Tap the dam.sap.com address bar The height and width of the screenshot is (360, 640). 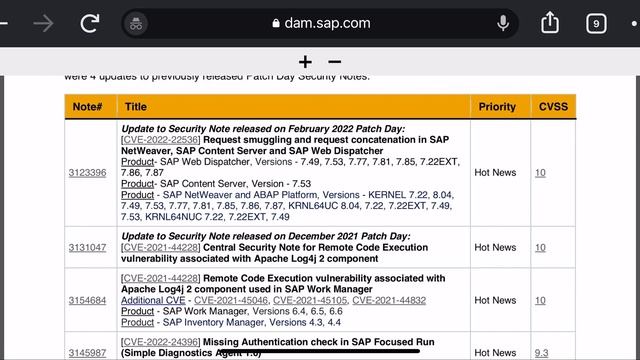(x=320, y=23)
